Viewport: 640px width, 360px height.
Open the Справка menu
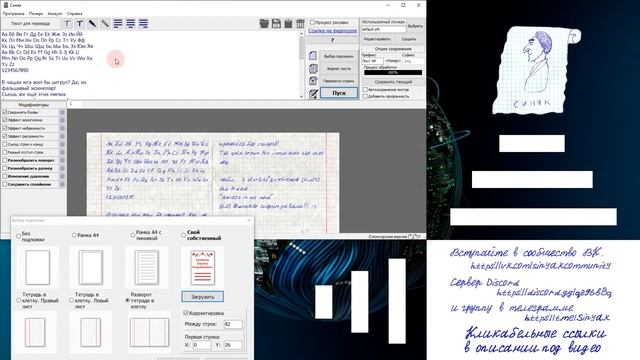click(74, 13)
